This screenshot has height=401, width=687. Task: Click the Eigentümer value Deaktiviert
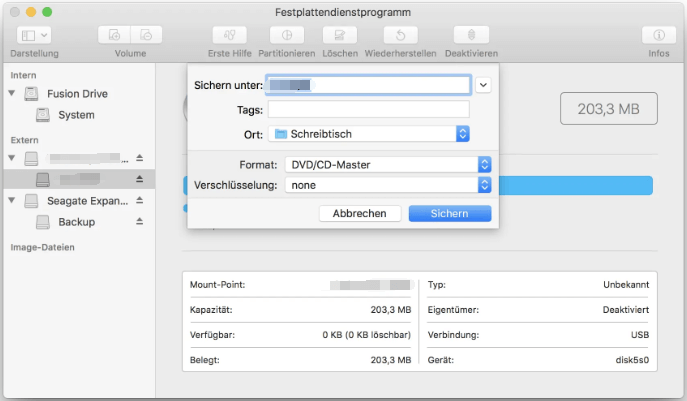626,310
